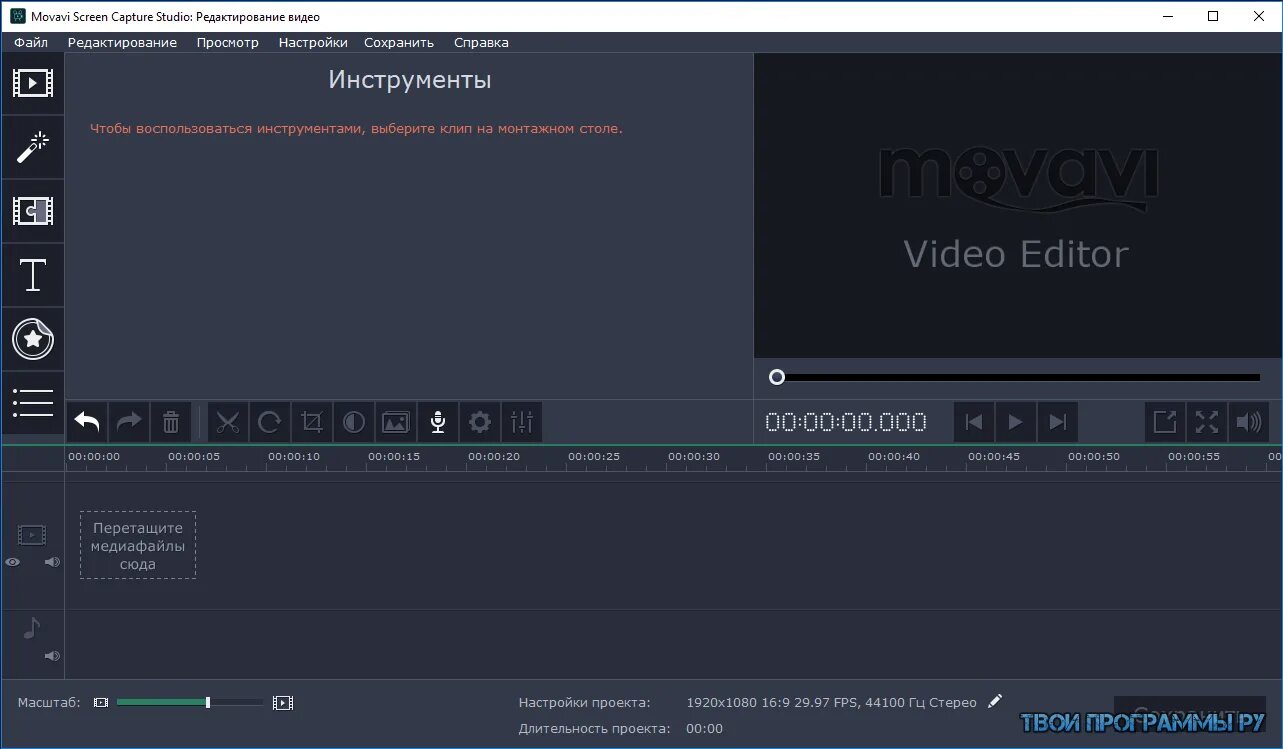Viewport: 1283px width, 749px height.
Task: Click the Movavi app icon in title bar
Action: coord(17,17)
